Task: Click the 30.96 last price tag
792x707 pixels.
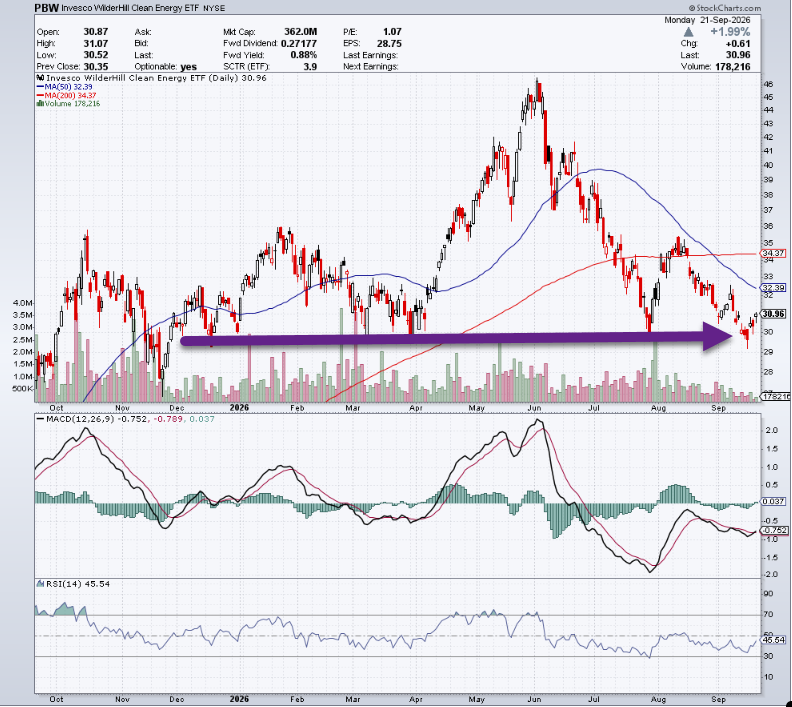Action: coord(774,314)
